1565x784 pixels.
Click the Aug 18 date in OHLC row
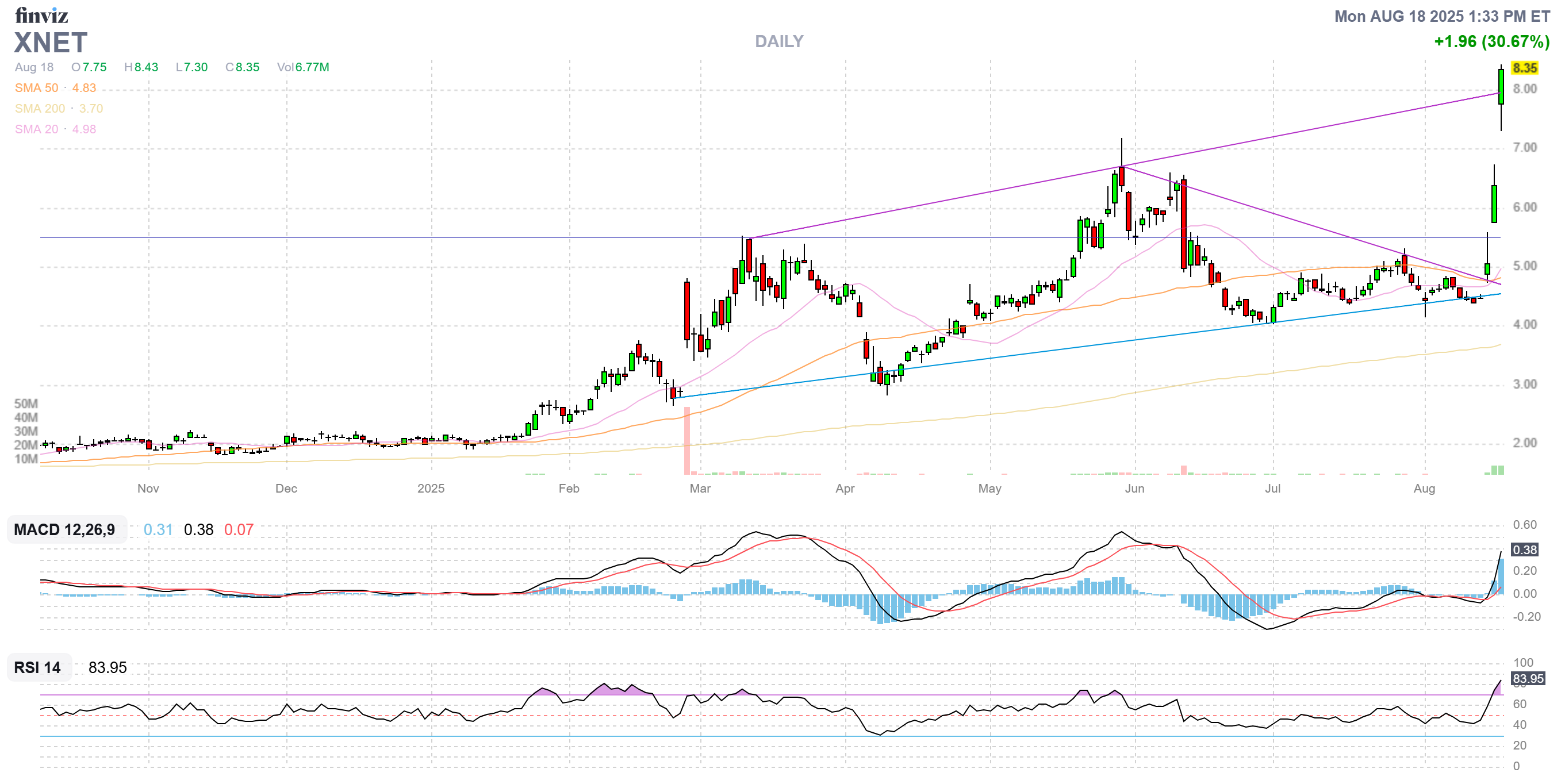coord(34,67)
